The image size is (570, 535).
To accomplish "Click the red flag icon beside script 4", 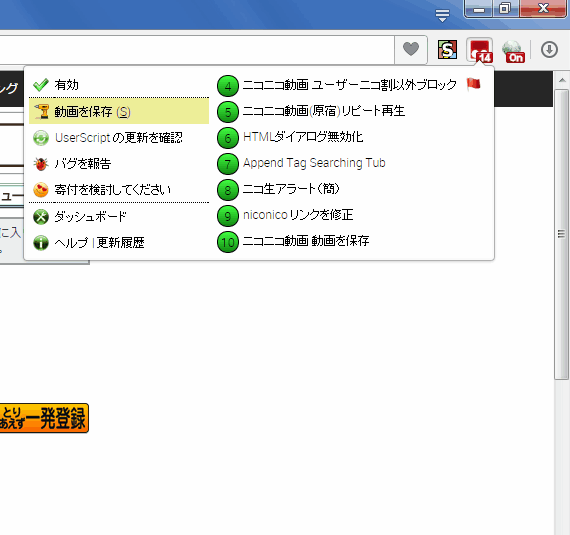I will pyautogui.click(x=473, y=84).
